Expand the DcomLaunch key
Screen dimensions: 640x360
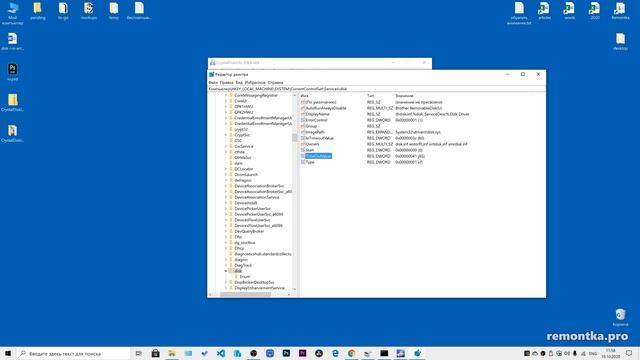click(x=226, y=174)
